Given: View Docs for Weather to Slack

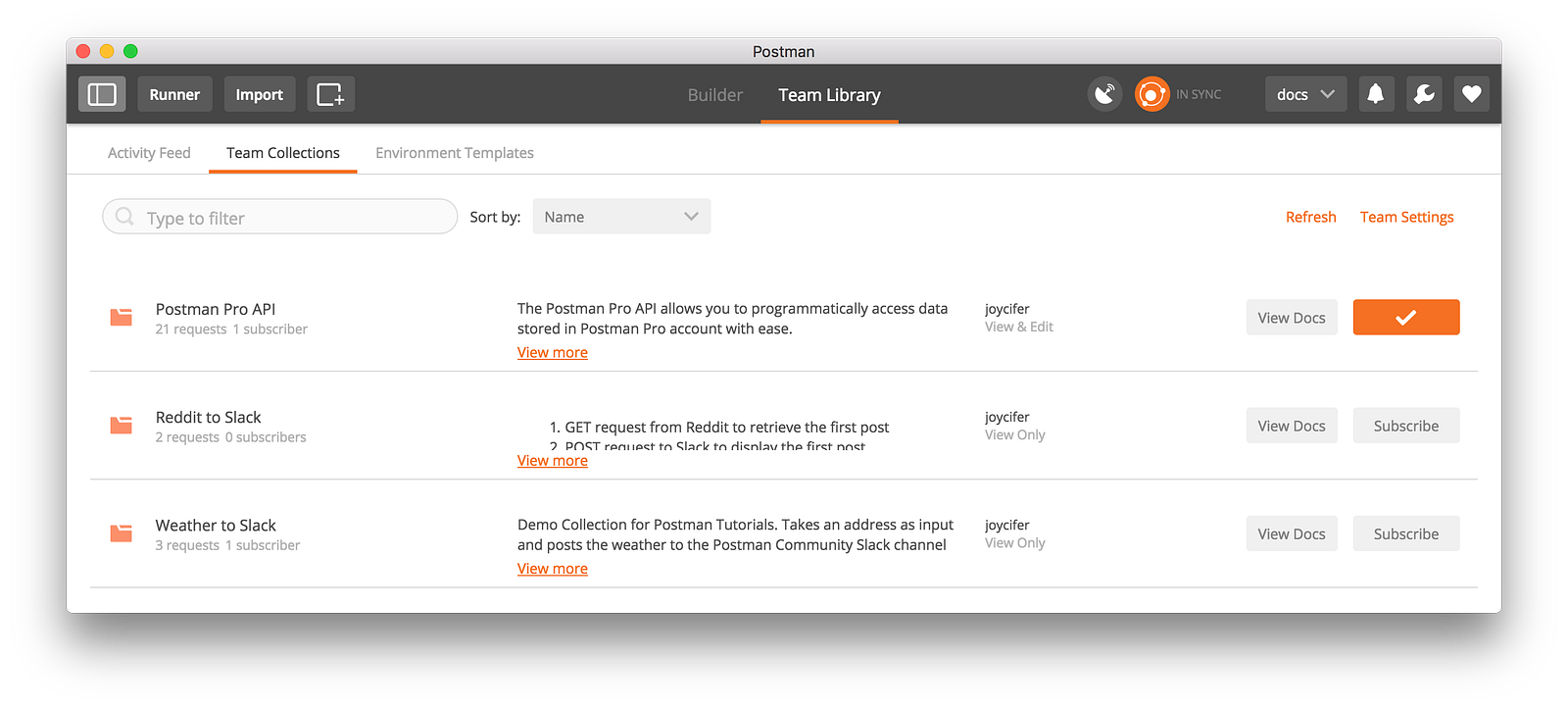Looking at the screenshot, I should coord(1292,533).
